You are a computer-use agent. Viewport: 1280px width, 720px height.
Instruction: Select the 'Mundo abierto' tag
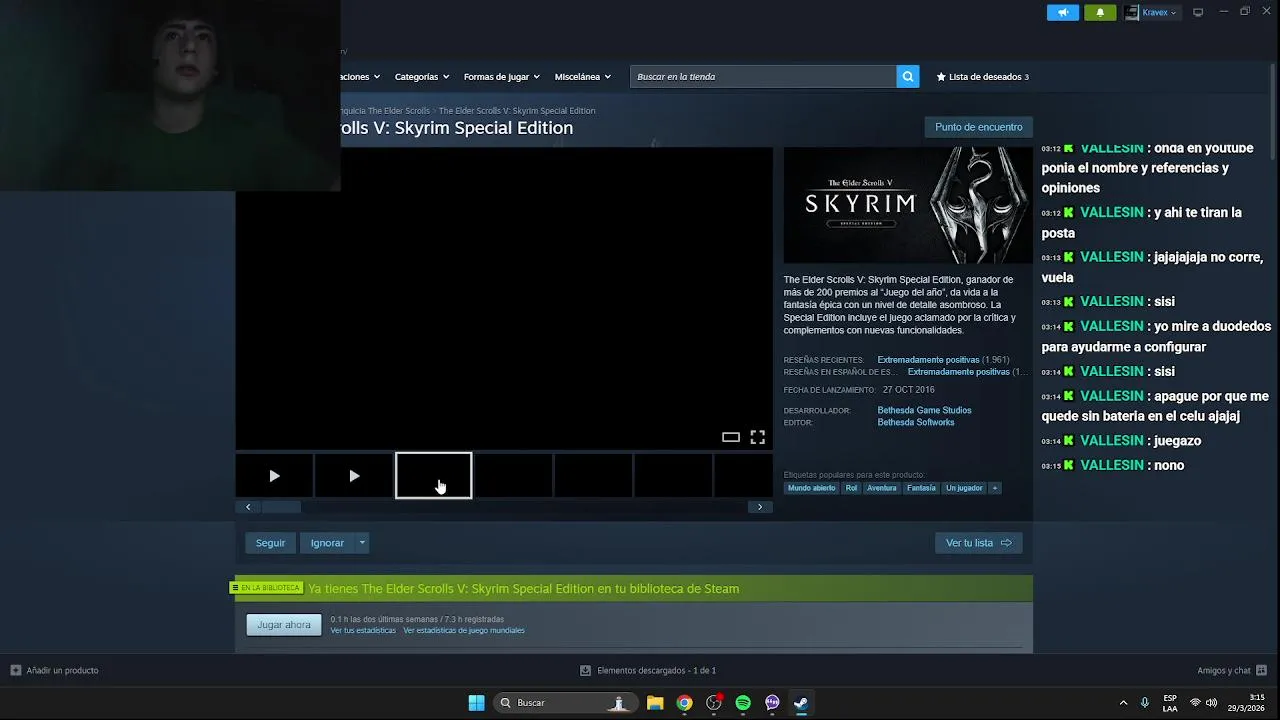811,488
